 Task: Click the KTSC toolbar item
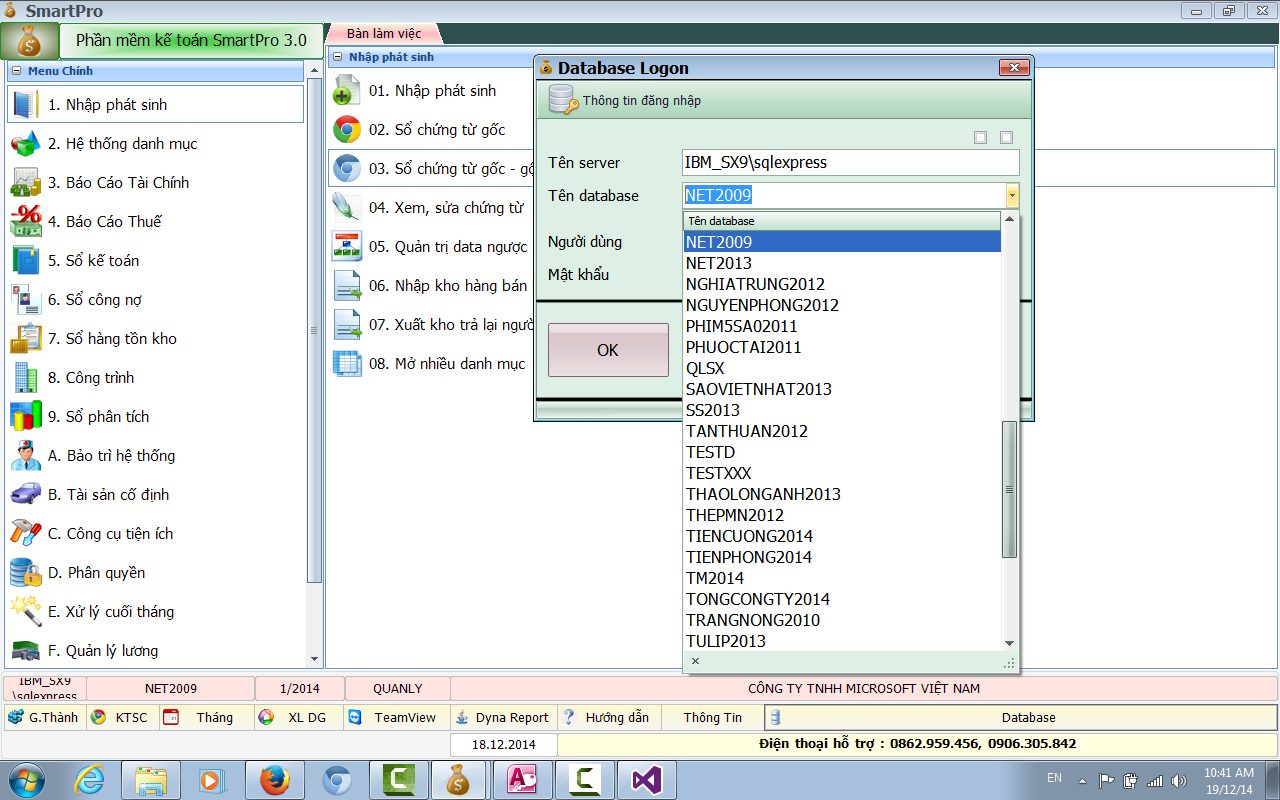tap(123, 717)
